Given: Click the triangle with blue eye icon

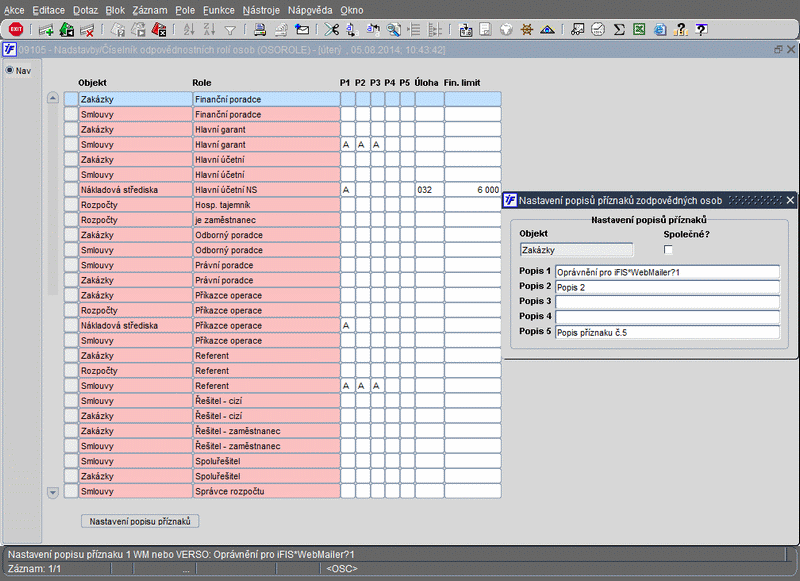Looking at the screenshot, I should [547, 30].
